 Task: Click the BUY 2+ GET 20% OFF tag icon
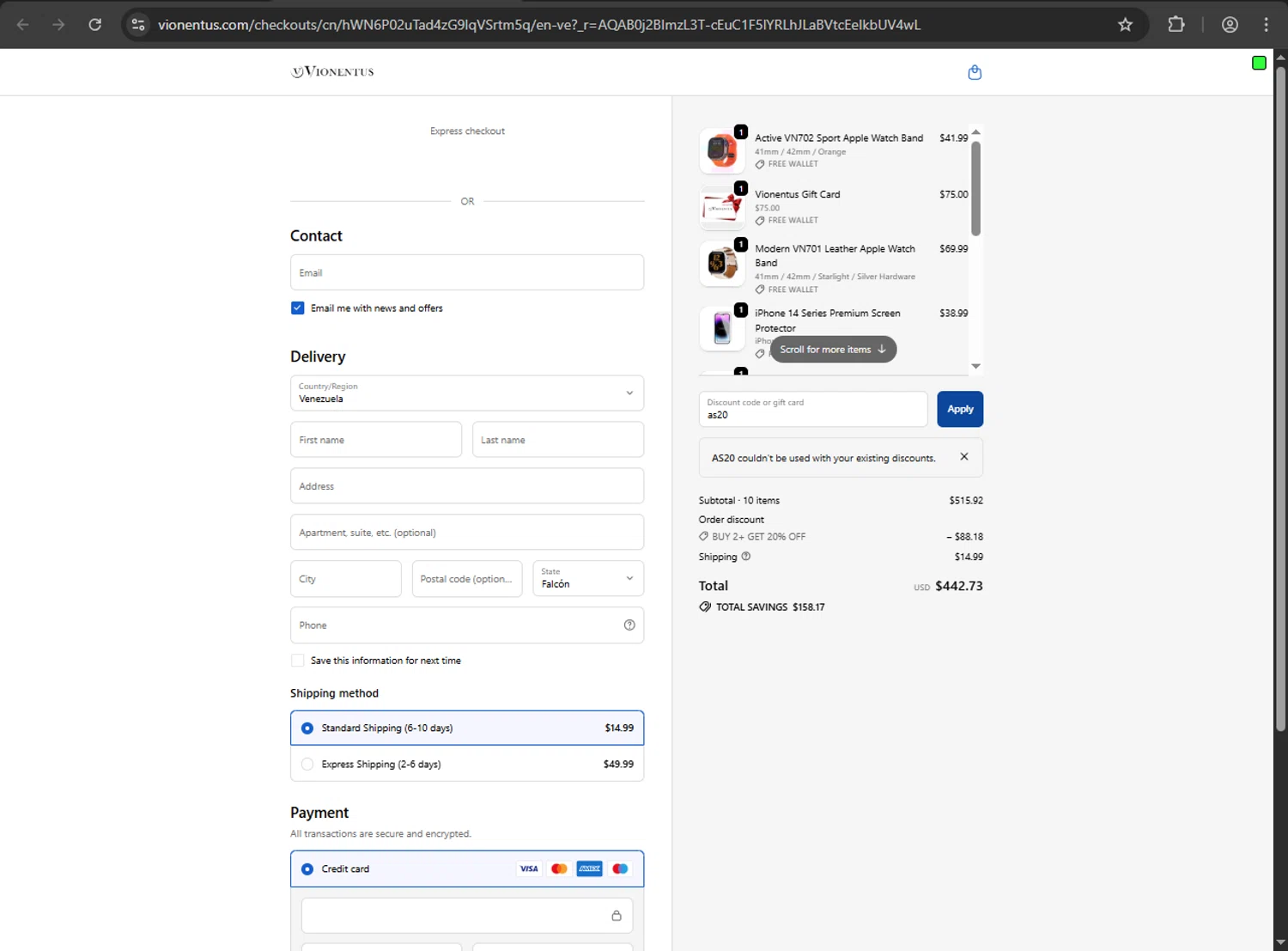pyautogui.click(x=704, y=536)
